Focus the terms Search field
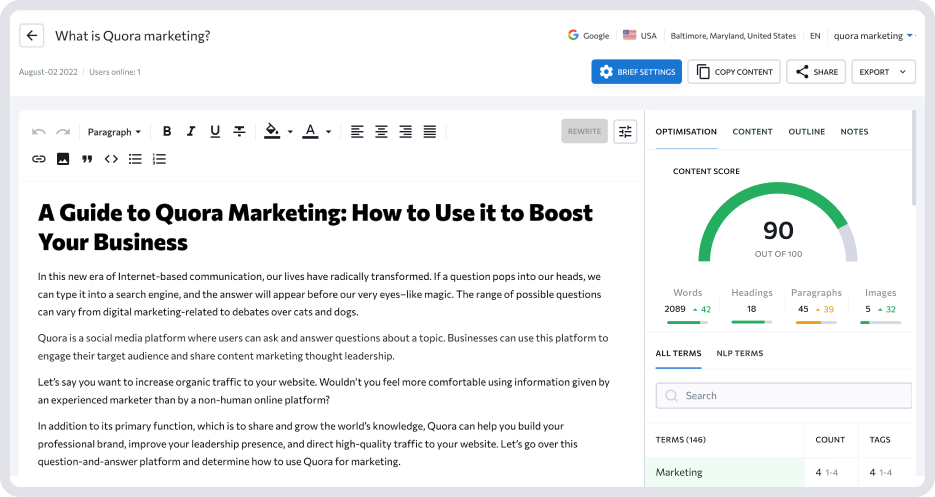The width and height of the screenshot is (935, 497). 784,396
